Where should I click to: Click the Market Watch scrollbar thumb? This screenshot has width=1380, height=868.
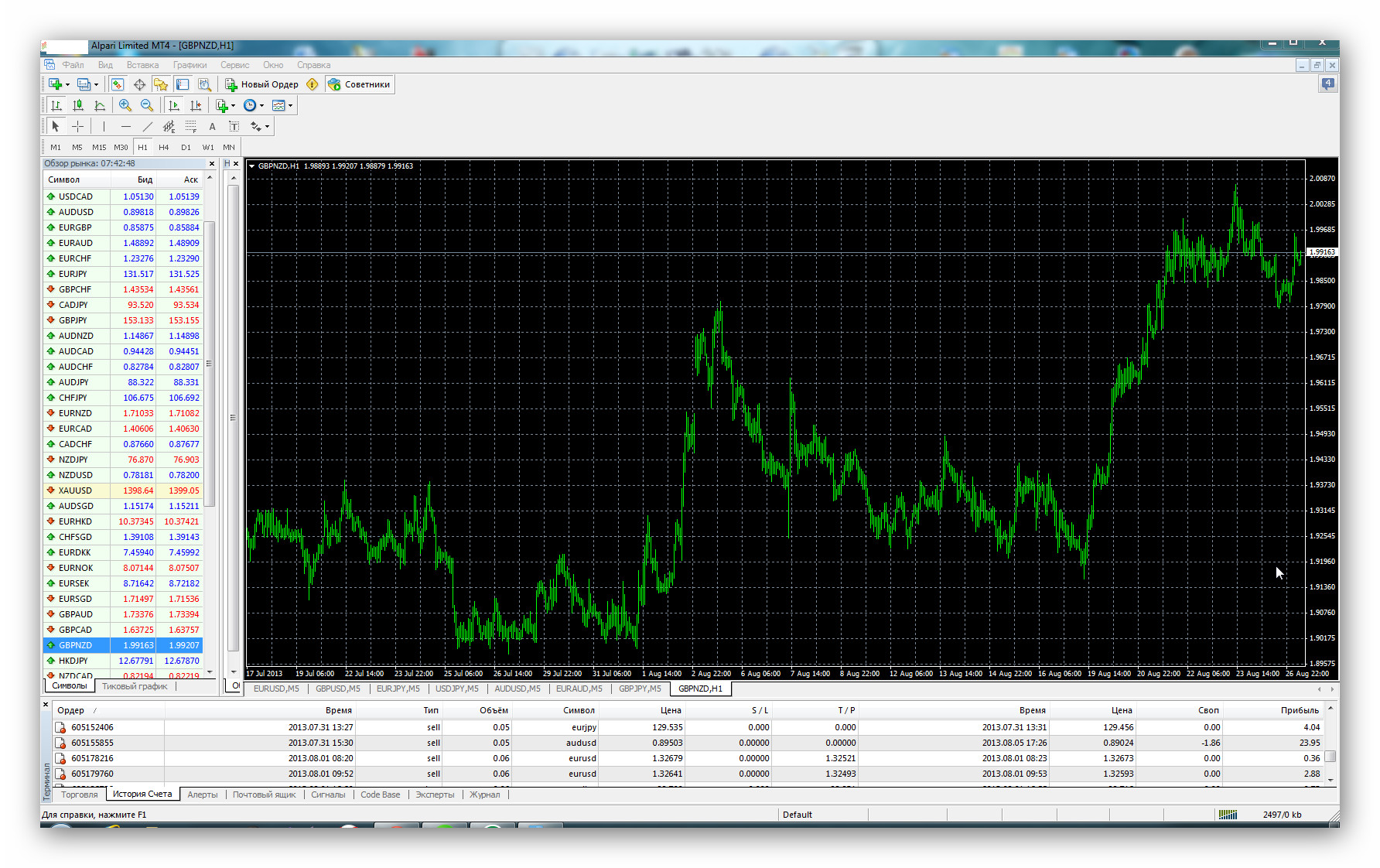(210, 364)
